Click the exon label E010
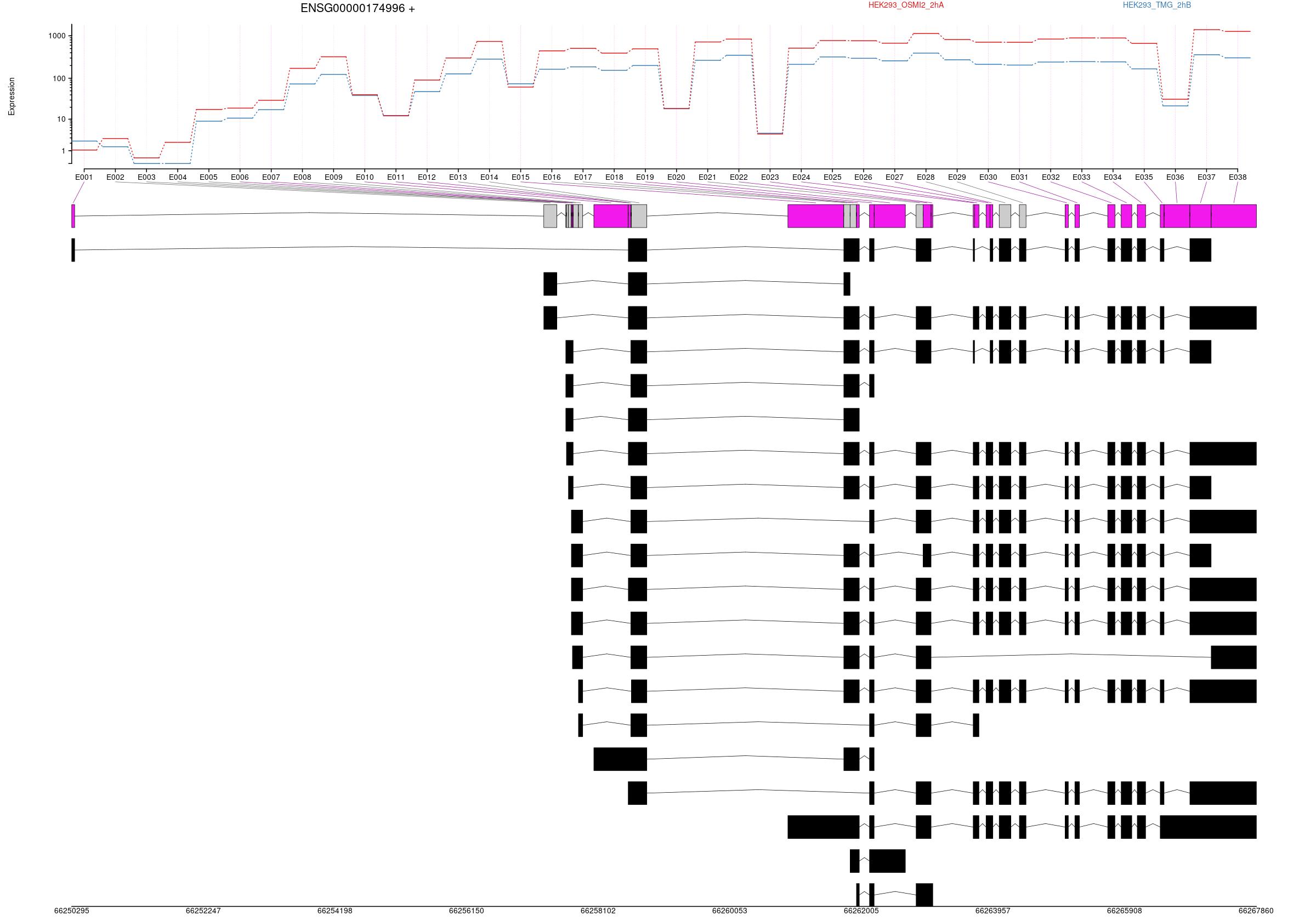1316x921 pixels. click(x=365, y=177)
